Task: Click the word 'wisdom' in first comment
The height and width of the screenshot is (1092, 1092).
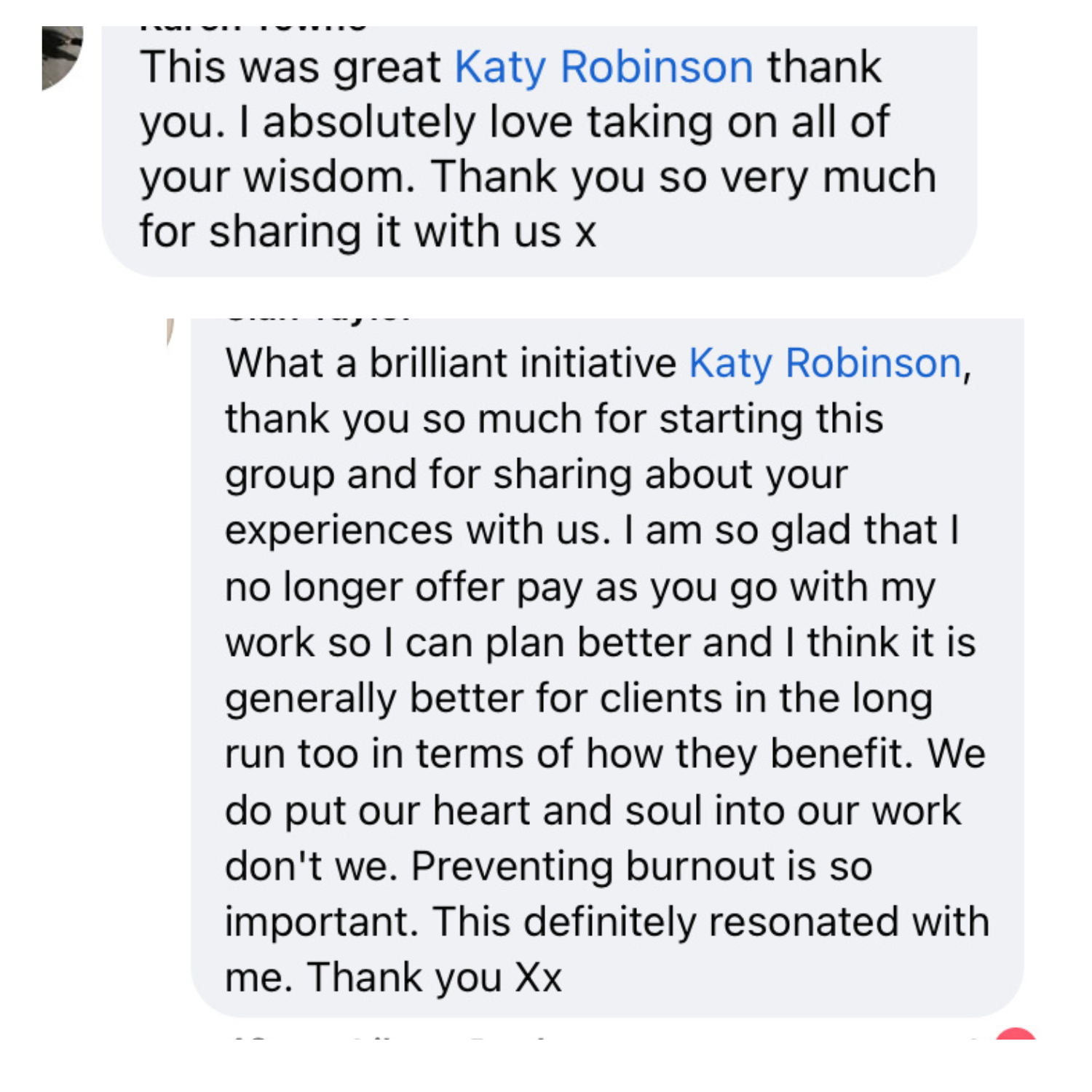Action: (x=328, y=178)
